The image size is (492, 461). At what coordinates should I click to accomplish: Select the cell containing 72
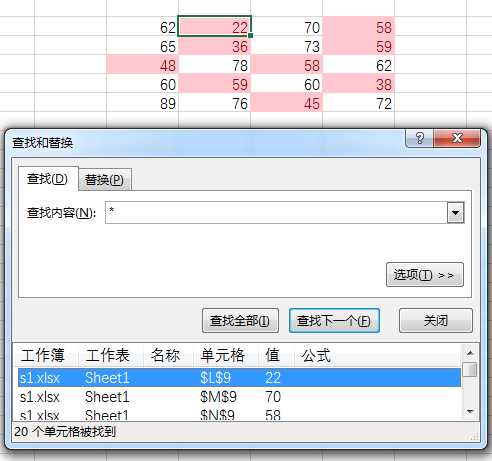click(x=359, y=102)
